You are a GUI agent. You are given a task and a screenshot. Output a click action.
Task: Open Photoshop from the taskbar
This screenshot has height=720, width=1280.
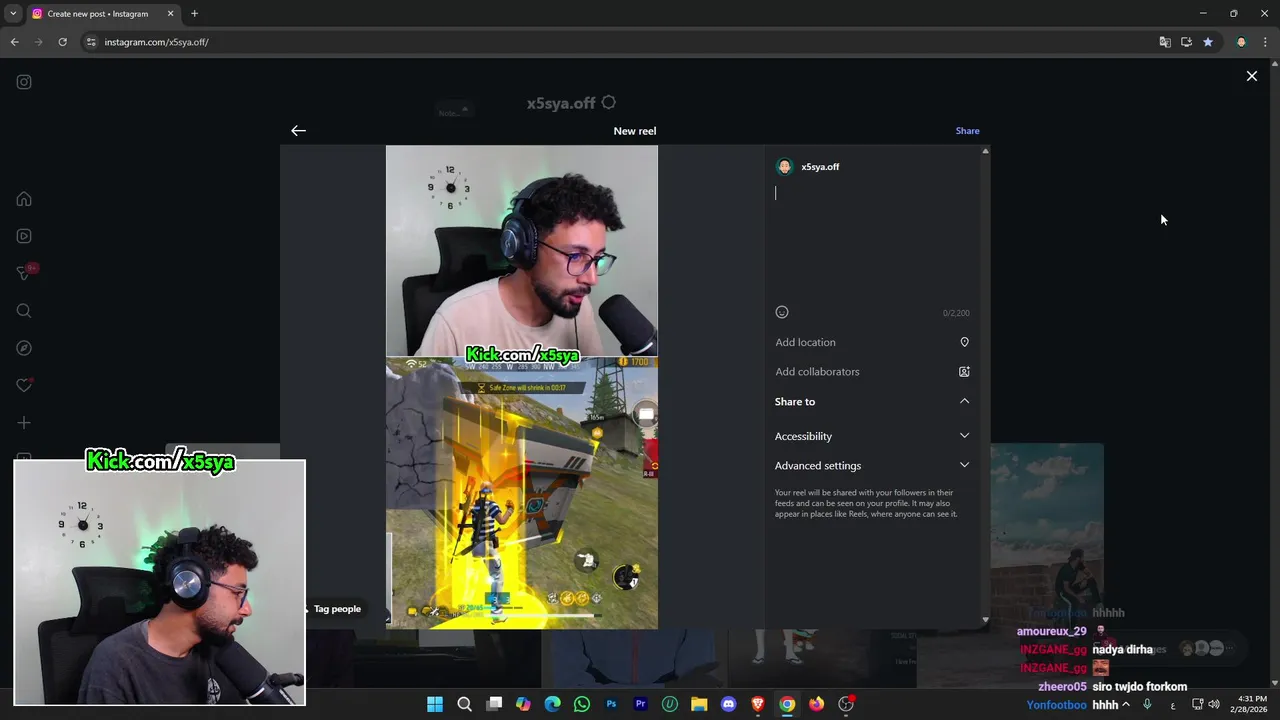click(611, 704)
